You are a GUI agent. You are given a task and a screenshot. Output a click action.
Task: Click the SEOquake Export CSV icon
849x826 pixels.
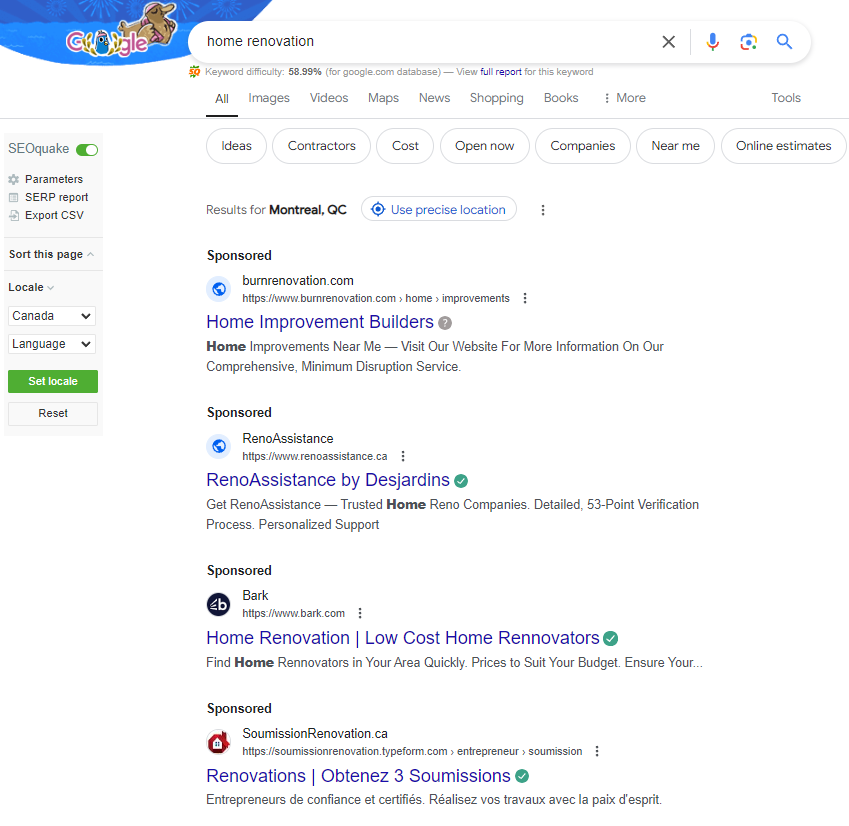14,215
